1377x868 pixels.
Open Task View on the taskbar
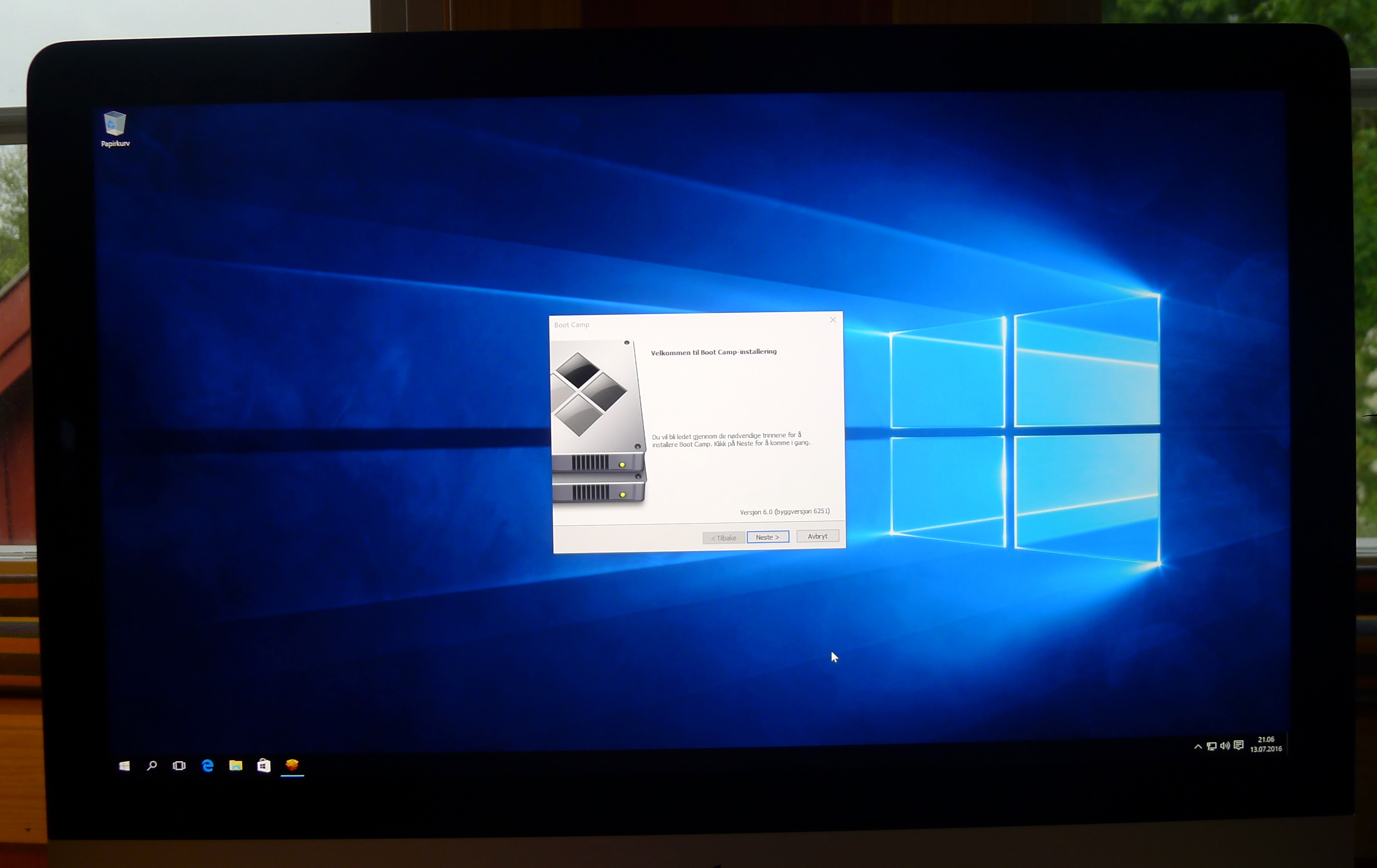(x=179, y=766)
